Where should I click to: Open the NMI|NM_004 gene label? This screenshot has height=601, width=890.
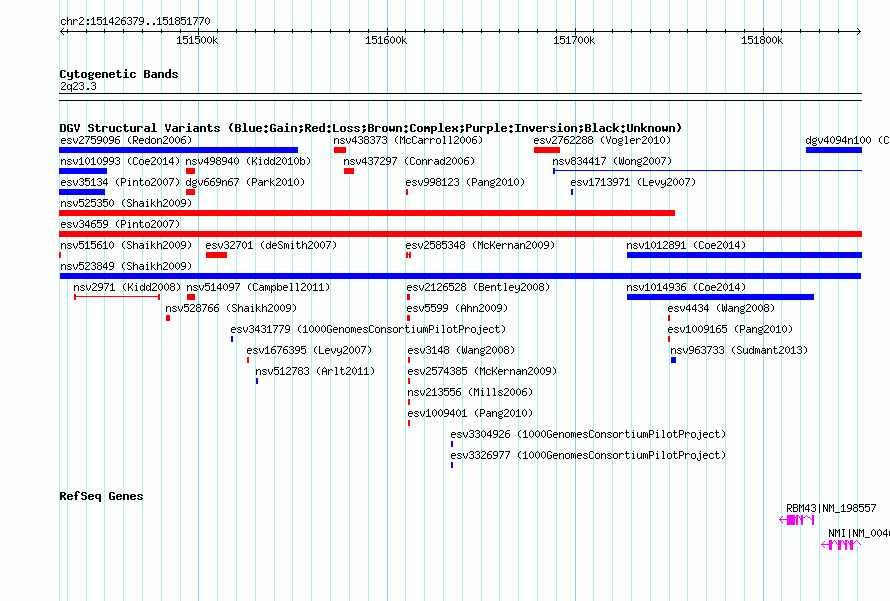click(x=858, y=533)
